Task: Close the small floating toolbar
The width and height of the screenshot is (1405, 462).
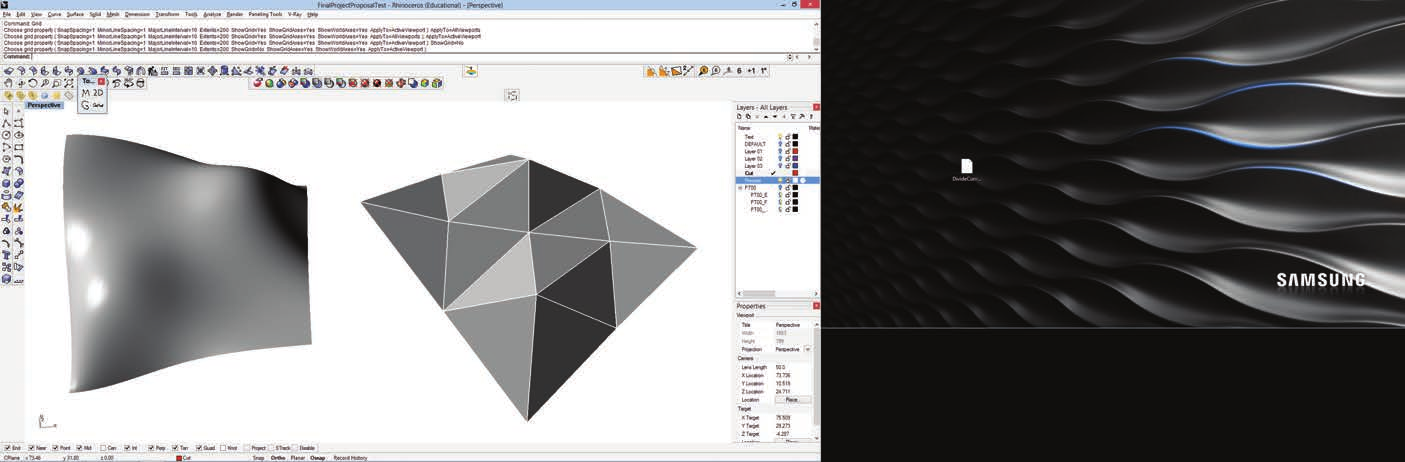Action: tap(101, 81)
